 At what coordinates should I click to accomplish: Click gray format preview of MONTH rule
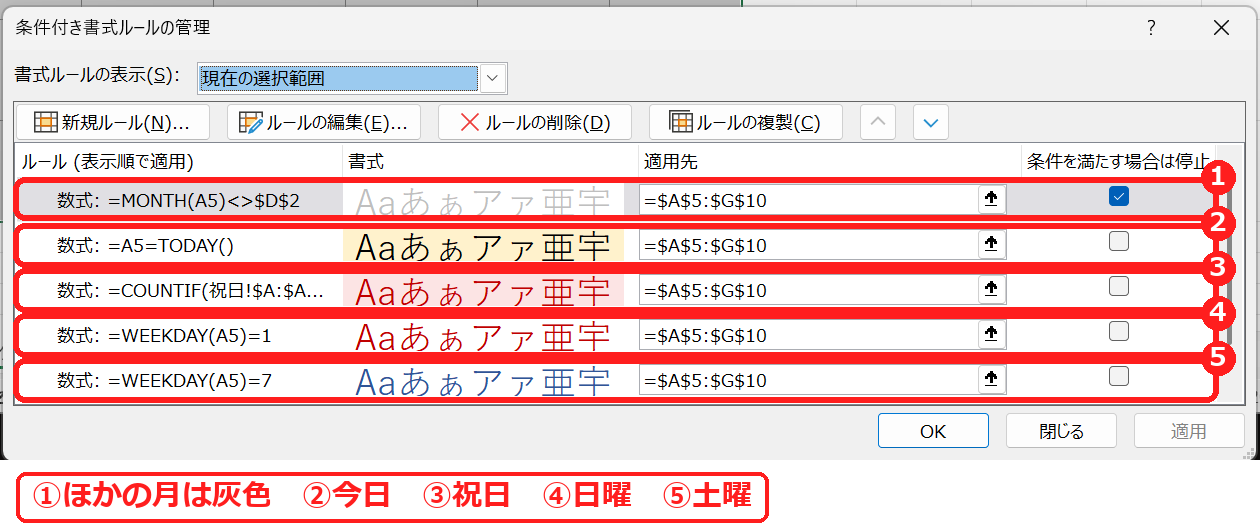pyautogui.click(x=483, y=200)
